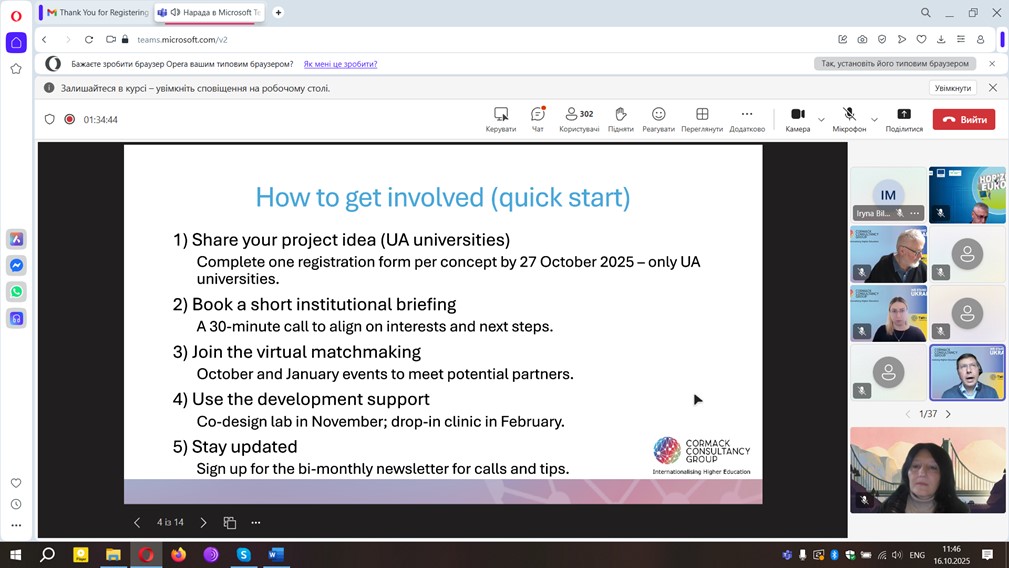This screenshot has height=568, width=1009.
Task: Select the Нарада в Microsoft Teams tab
Action: (x=208, y=13)
